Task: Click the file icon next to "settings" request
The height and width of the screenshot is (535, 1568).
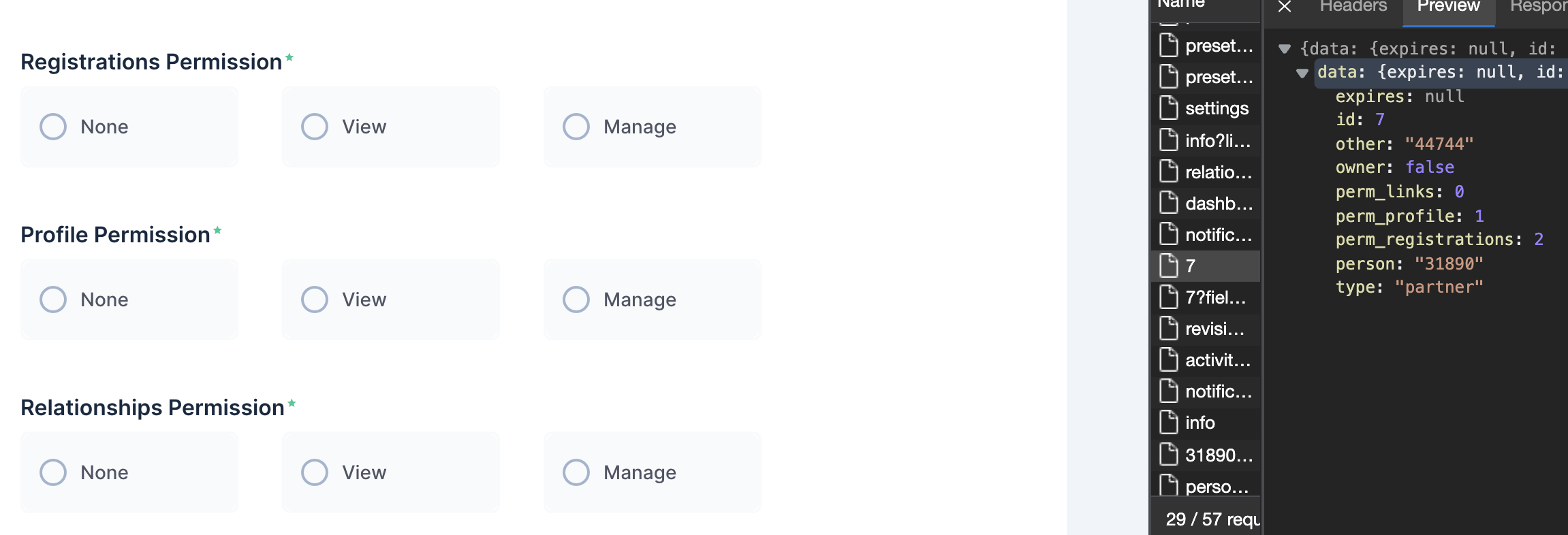Action: click(1170, 108)
